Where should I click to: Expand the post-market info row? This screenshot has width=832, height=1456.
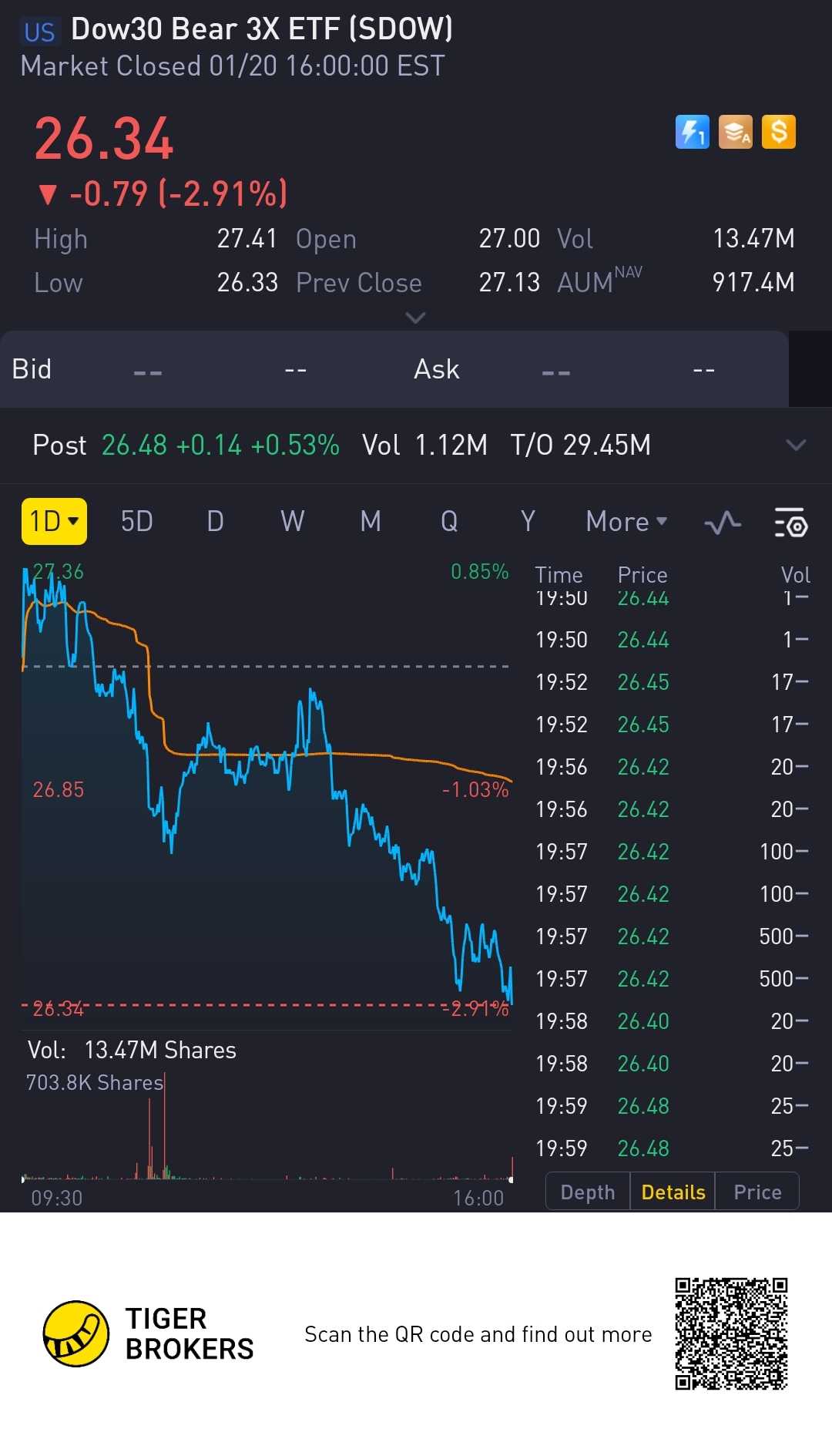(795, 445)
